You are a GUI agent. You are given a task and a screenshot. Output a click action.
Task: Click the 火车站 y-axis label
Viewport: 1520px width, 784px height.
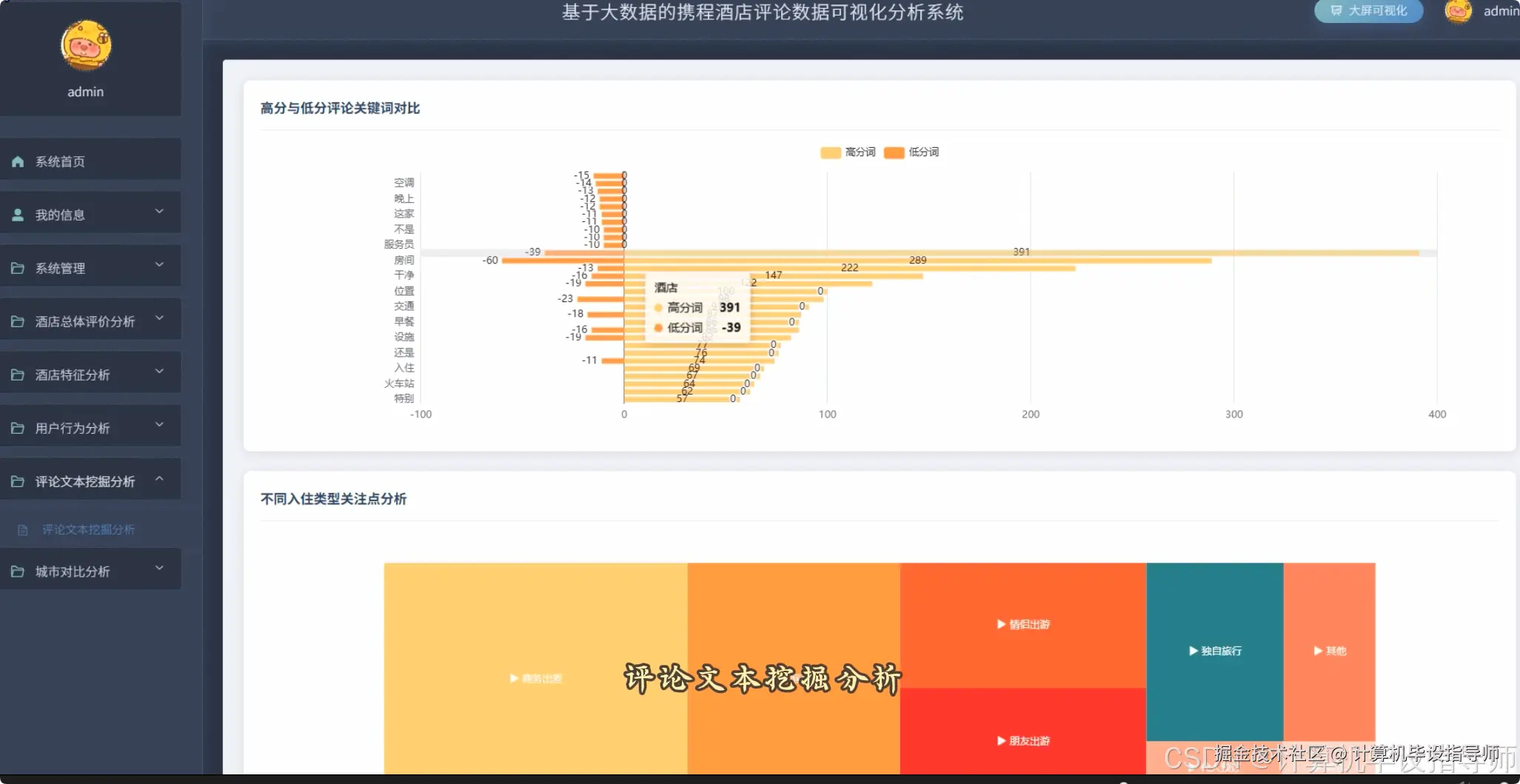tap(399, 383)
